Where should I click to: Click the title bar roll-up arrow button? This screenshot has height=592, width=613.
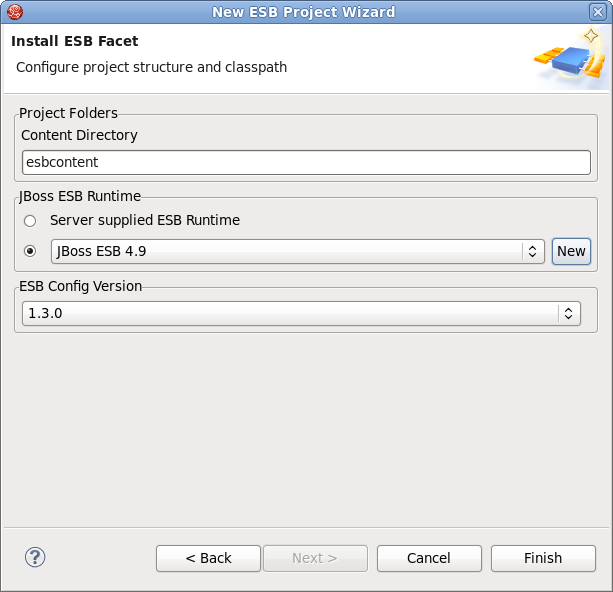point(579,12)
